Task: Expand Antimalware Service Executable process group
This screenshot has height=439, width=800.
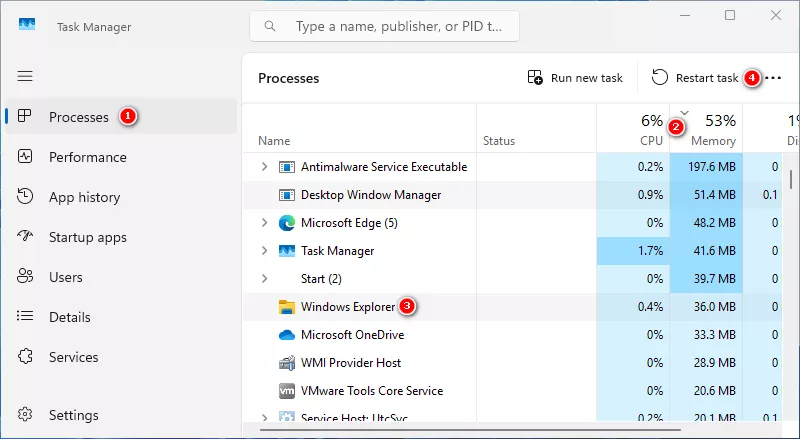Action: [x=264, y=166]
